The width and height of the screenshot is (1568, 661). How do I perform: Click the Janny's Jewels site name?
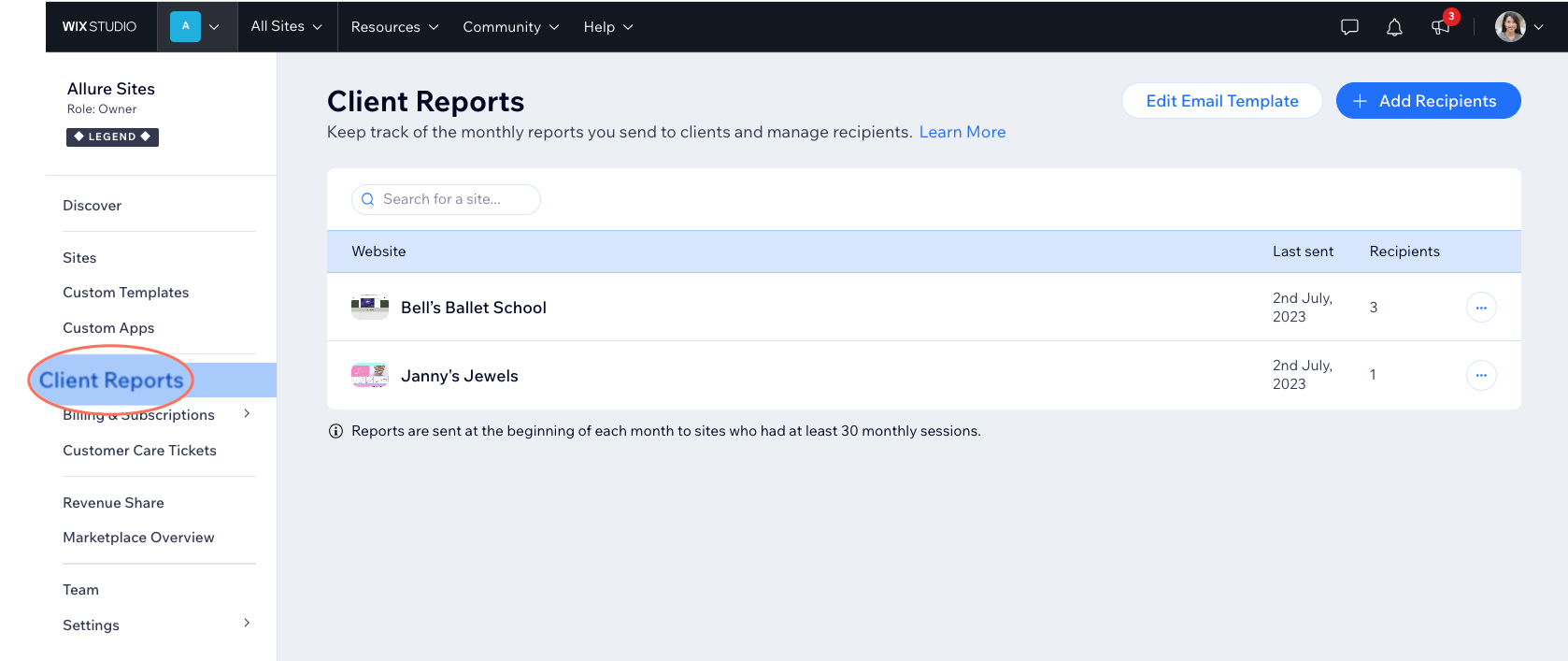point(460,376)
